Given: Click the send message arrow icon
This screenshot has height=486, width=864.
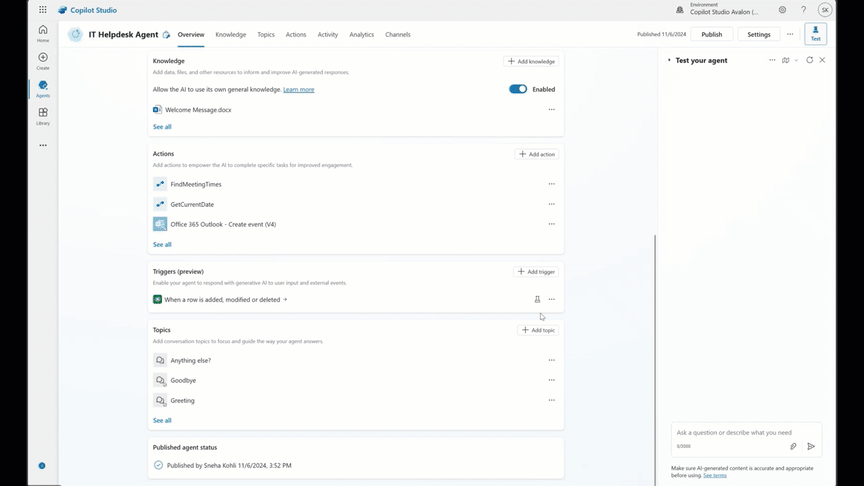Looking at the screenshot, I should [811, 446].
